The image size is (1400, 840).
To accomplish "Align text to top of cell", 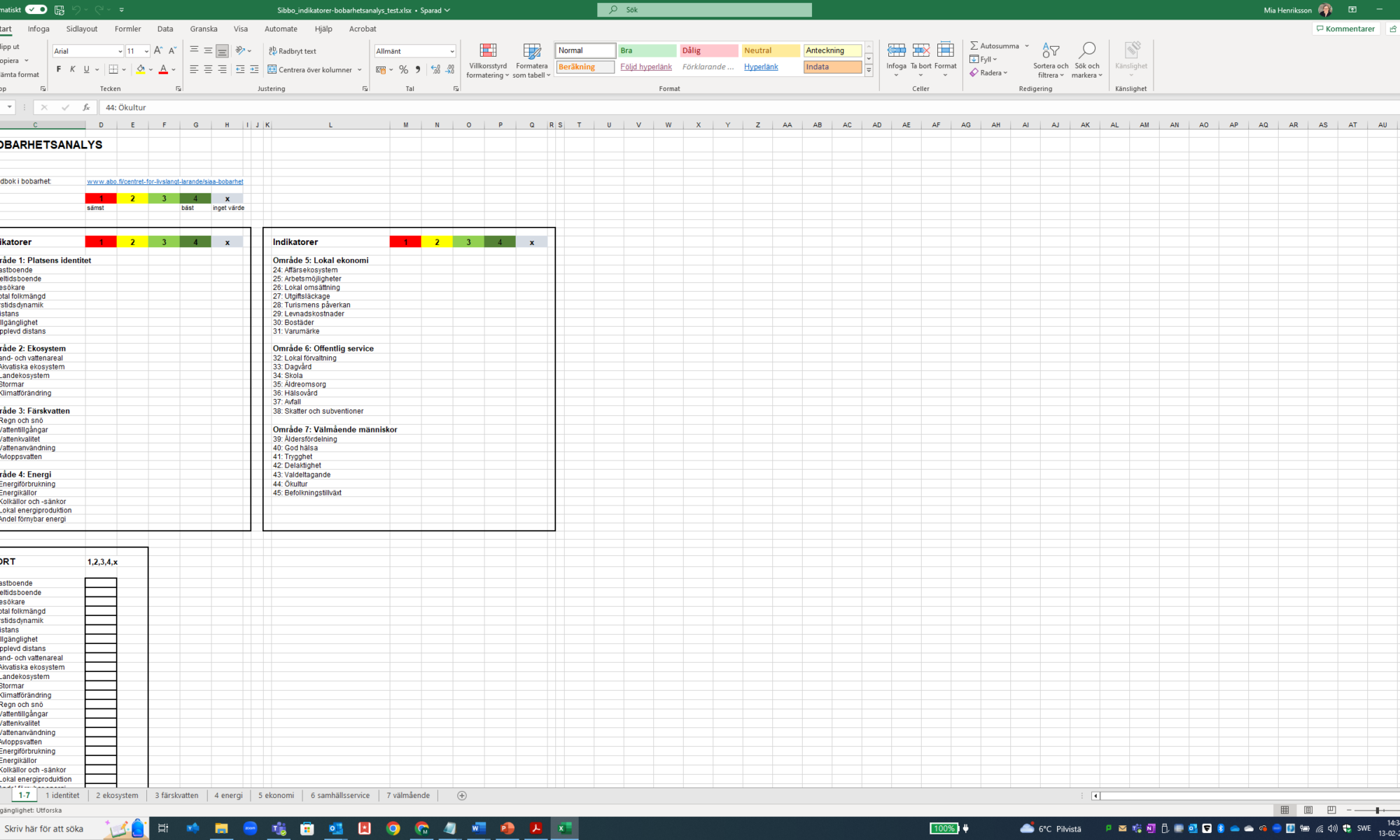I will click(x=194, y=50).
